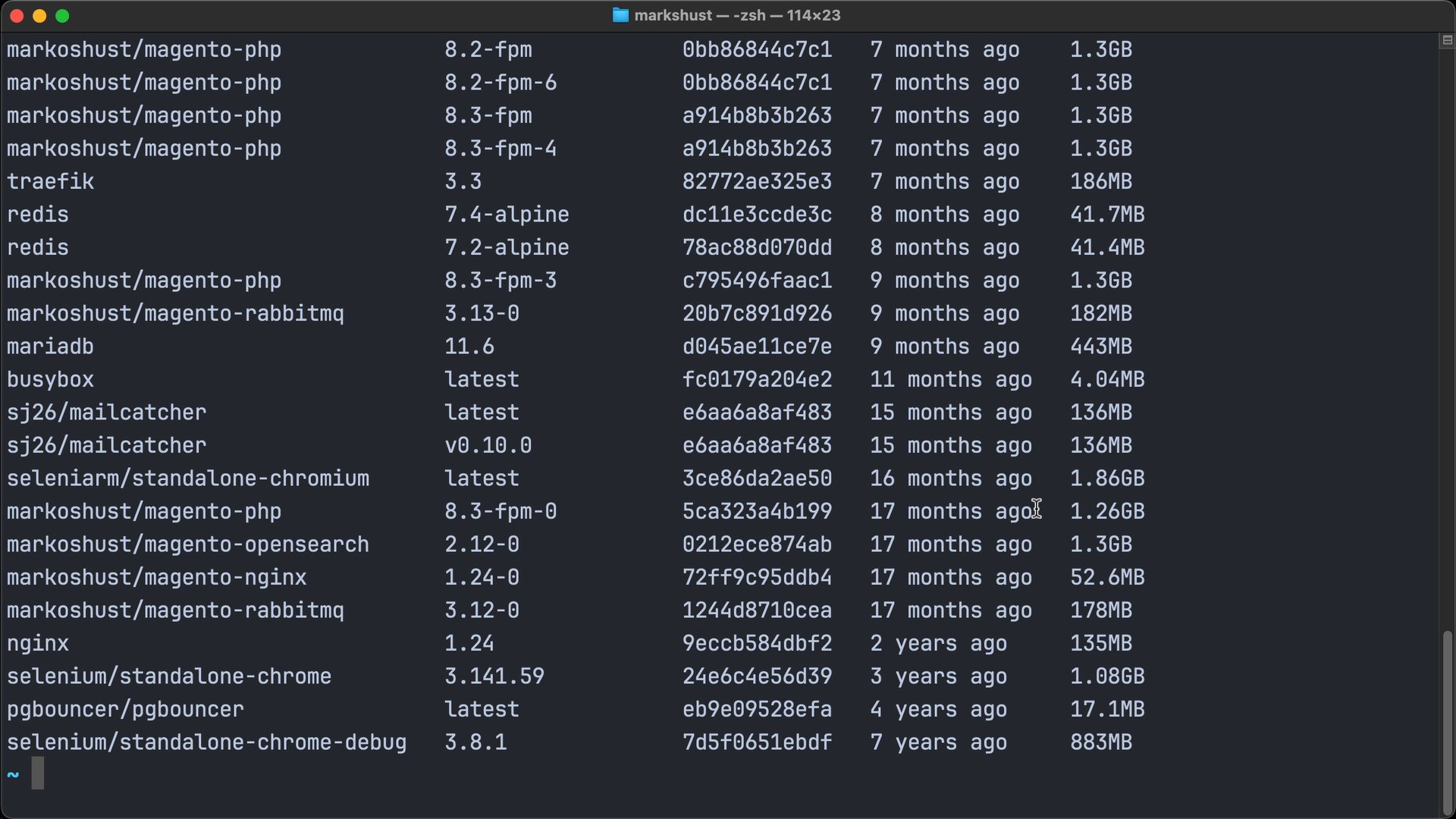The height and width of the screenshot is (819, 1456).
Task: Click image ID fc0179a204e2 for busybox
Action: 757,379
